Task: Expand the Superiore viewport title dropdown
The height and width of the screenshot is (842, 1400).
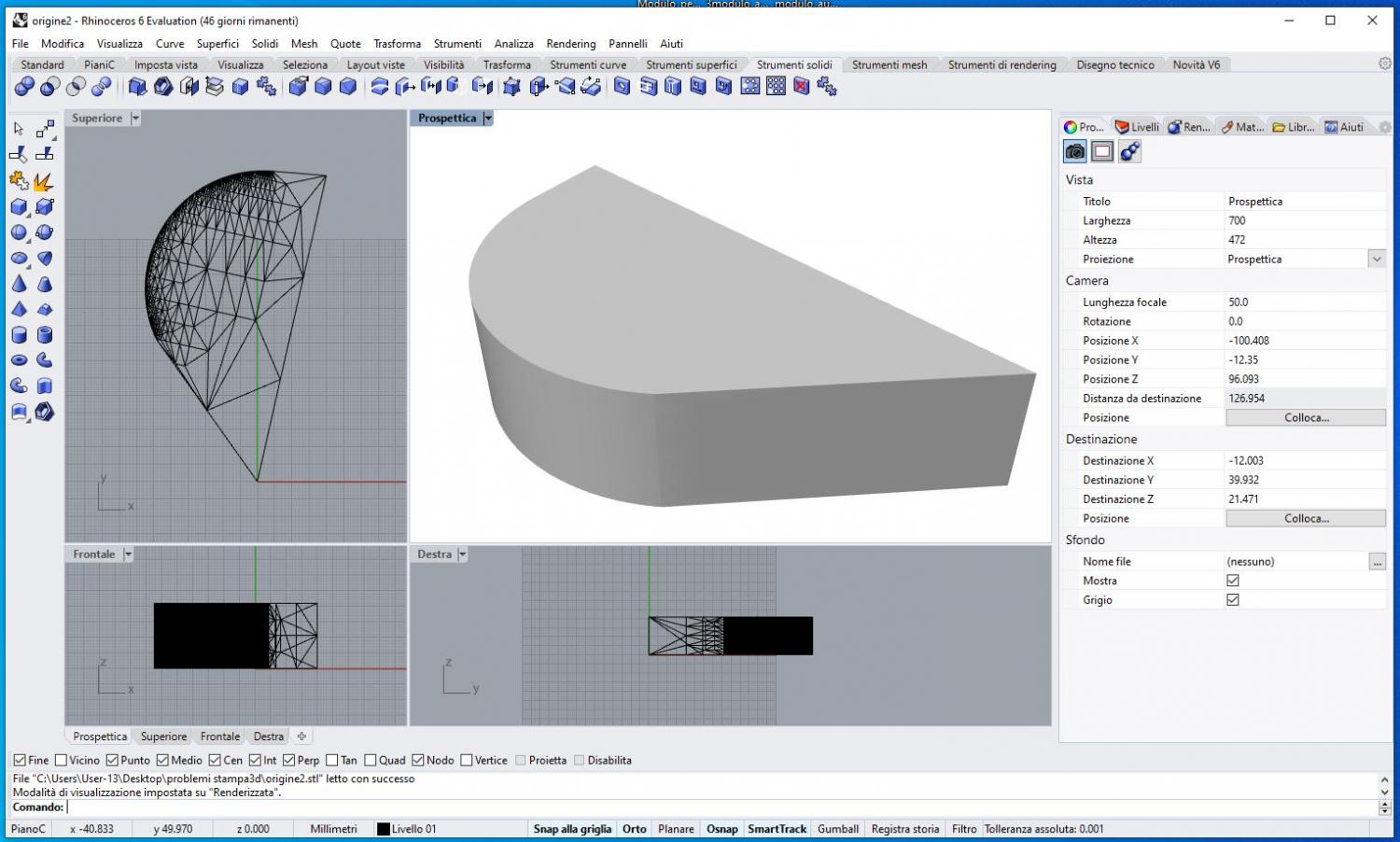Action: (x=135, y=119)
